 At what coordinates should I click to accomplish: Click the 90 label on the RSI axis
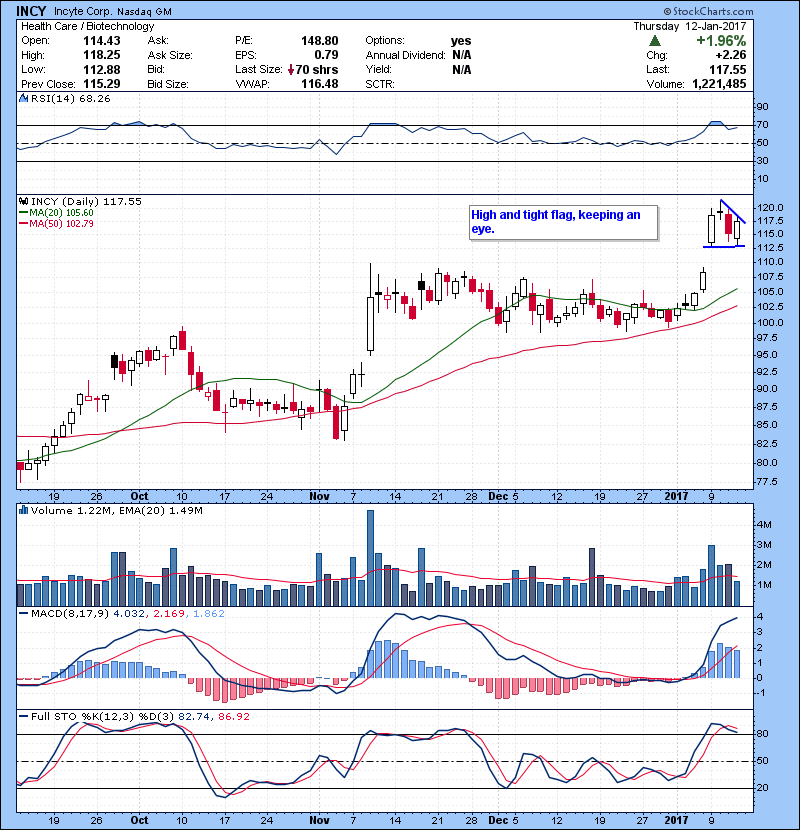pos(762,106)
